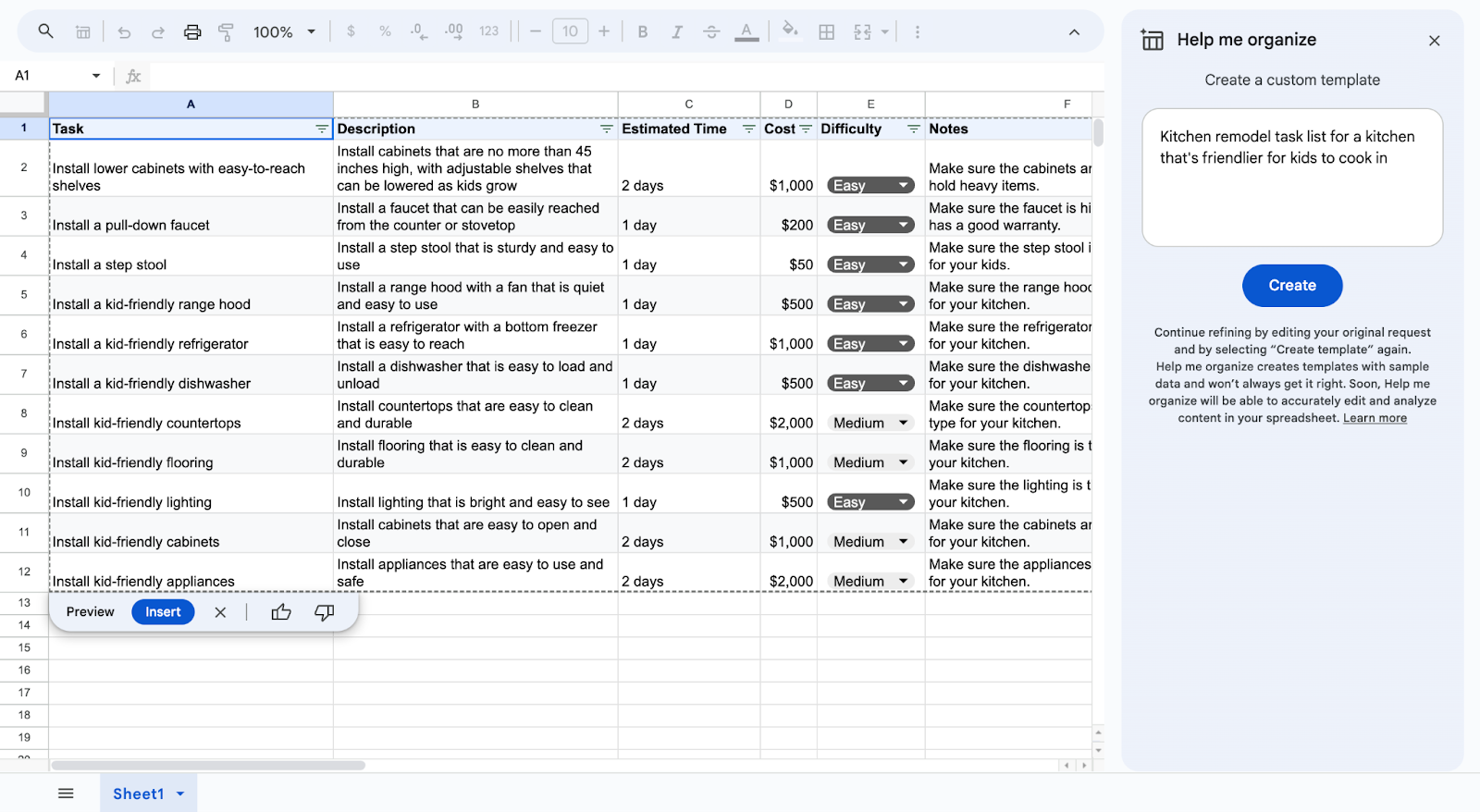
Task: Open Difficulty dropdown for kid-friendly flooring row
Action: [x=870, y=462]
